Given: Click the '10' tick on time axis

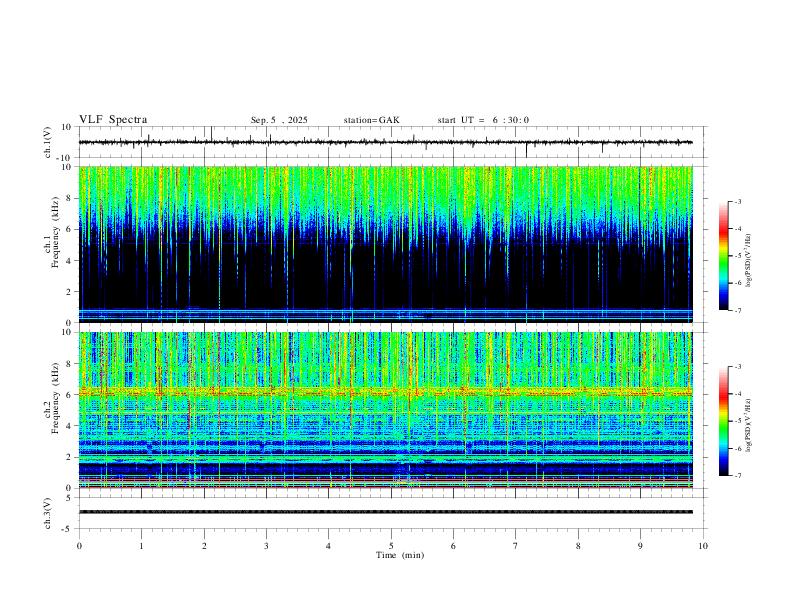Looking at the screenshot, I should [703, 546].
